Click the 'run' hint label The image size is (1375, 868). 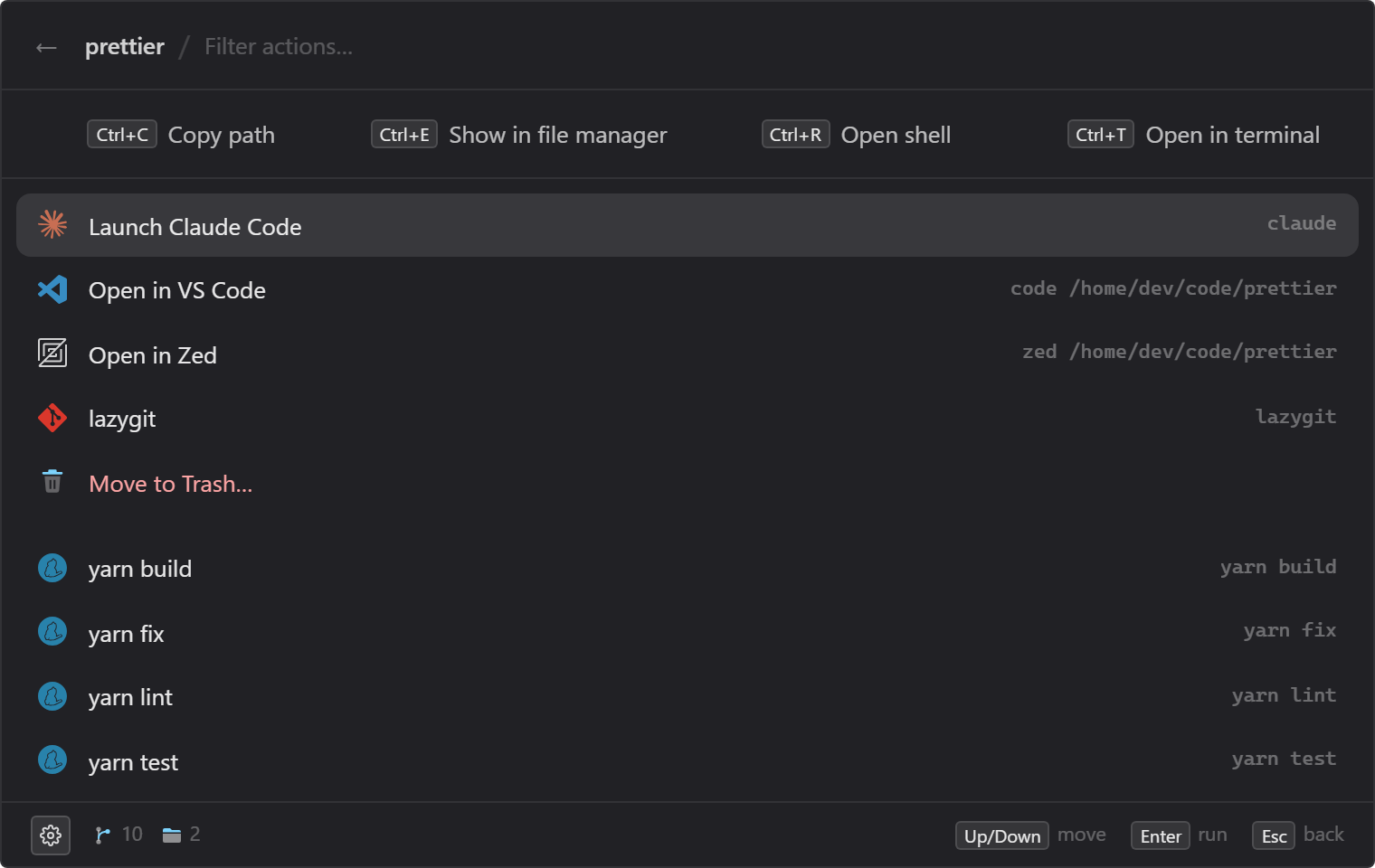coord(1212,834)
